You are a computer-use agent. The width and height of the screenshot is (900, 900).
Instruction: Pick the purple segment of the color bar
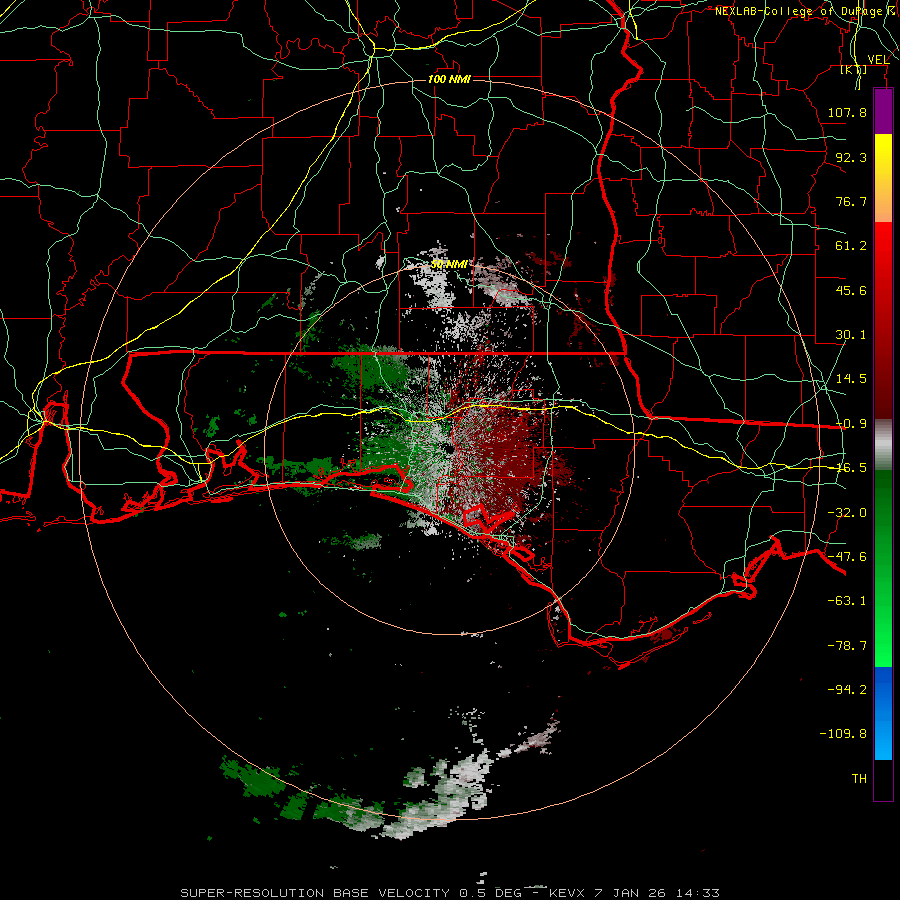(883, 111)
